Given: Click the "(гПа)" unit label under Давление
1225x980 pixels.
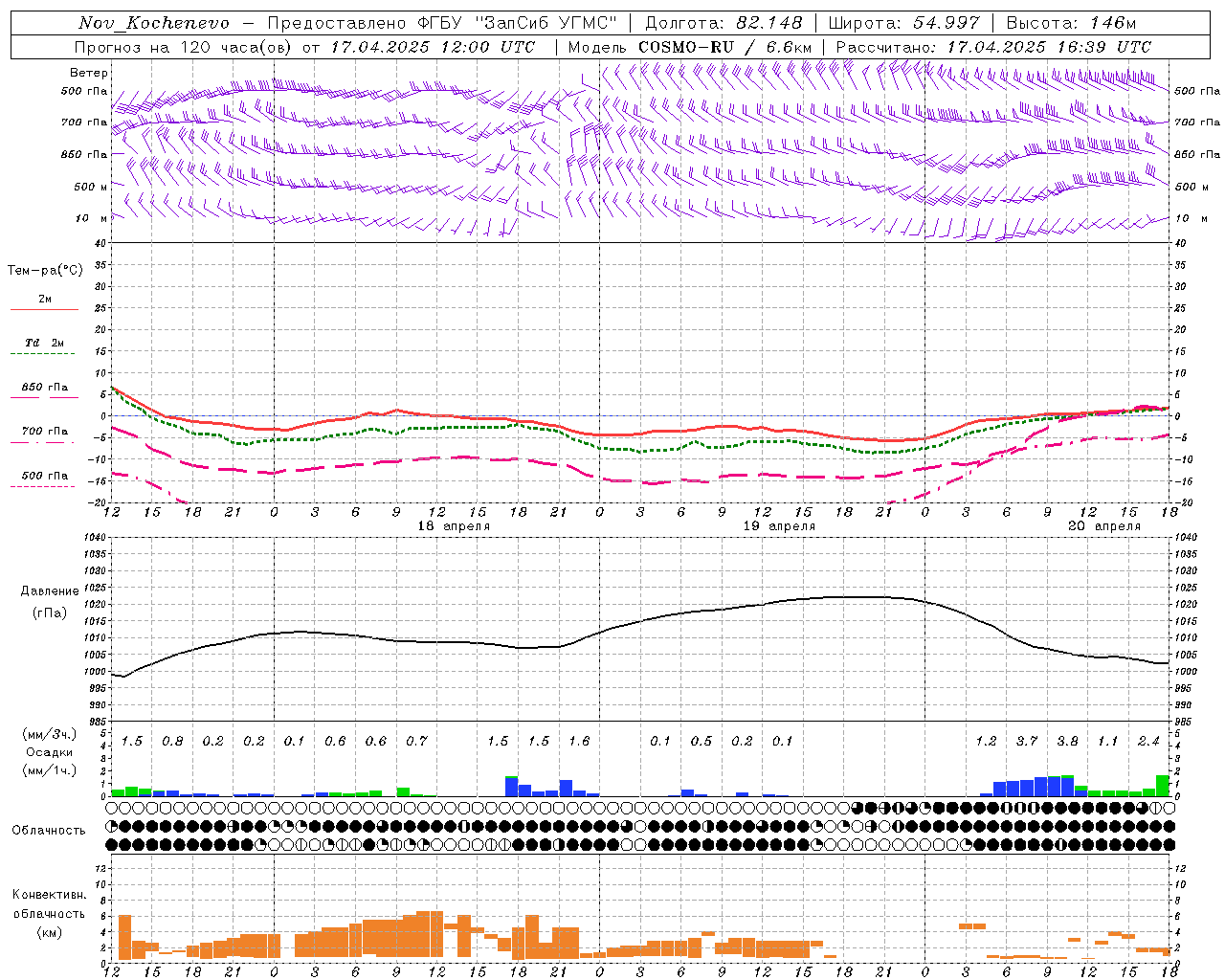Looking at the screenshot, I should click(50, 613).
